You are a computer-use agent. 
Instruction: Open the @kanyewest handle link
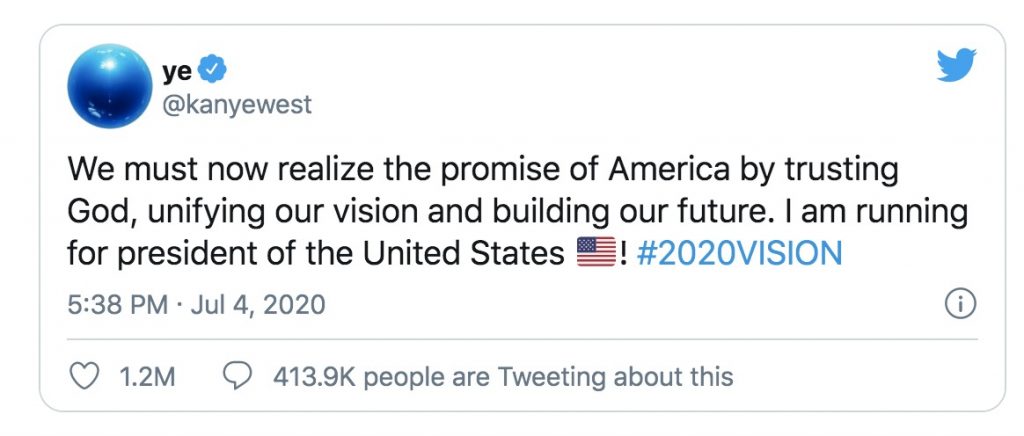(x=236, y=104)
